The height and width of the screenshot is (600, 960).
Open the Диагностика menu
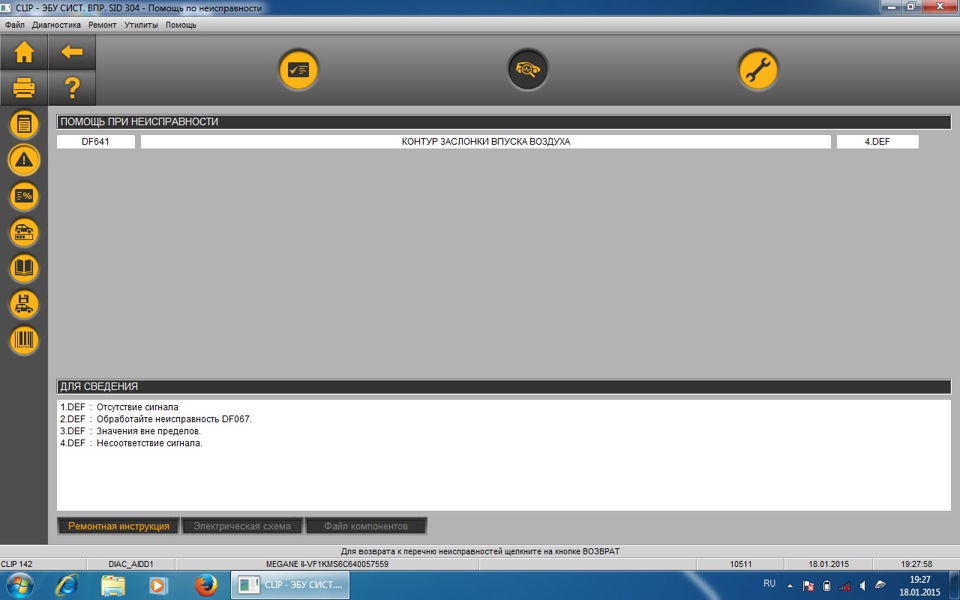tap(56, 25)
